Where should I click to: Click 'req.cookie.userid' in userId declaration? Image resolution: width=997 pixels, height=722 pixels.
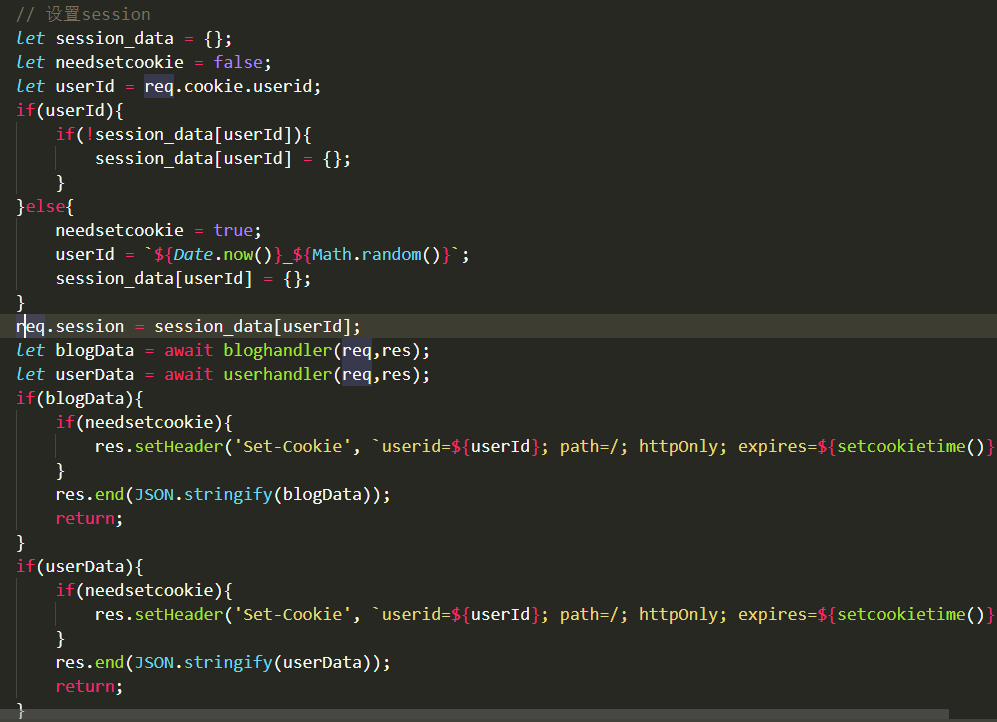coord(232,86)
